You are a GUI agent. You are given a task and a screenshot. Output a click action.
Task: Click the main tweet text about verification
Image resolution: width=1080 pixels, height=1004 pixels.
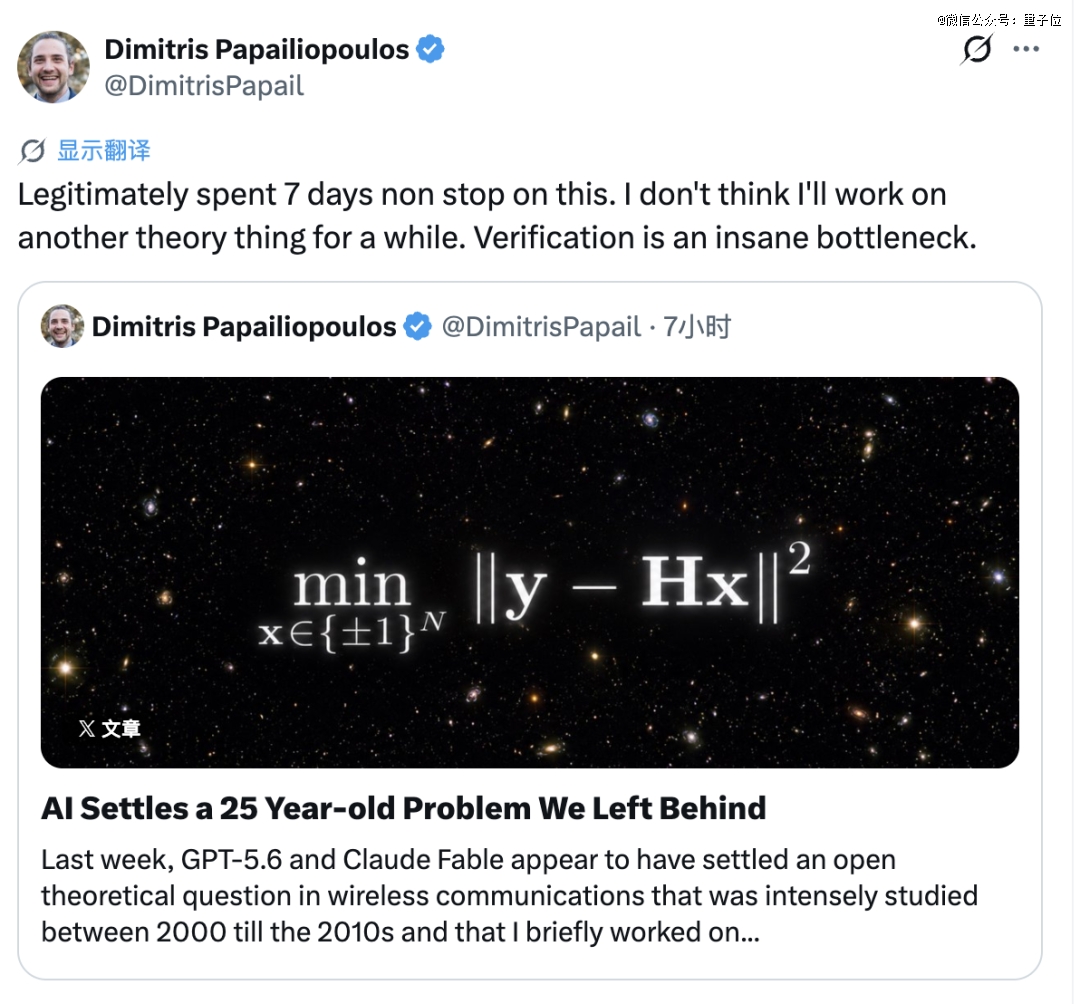497,216
